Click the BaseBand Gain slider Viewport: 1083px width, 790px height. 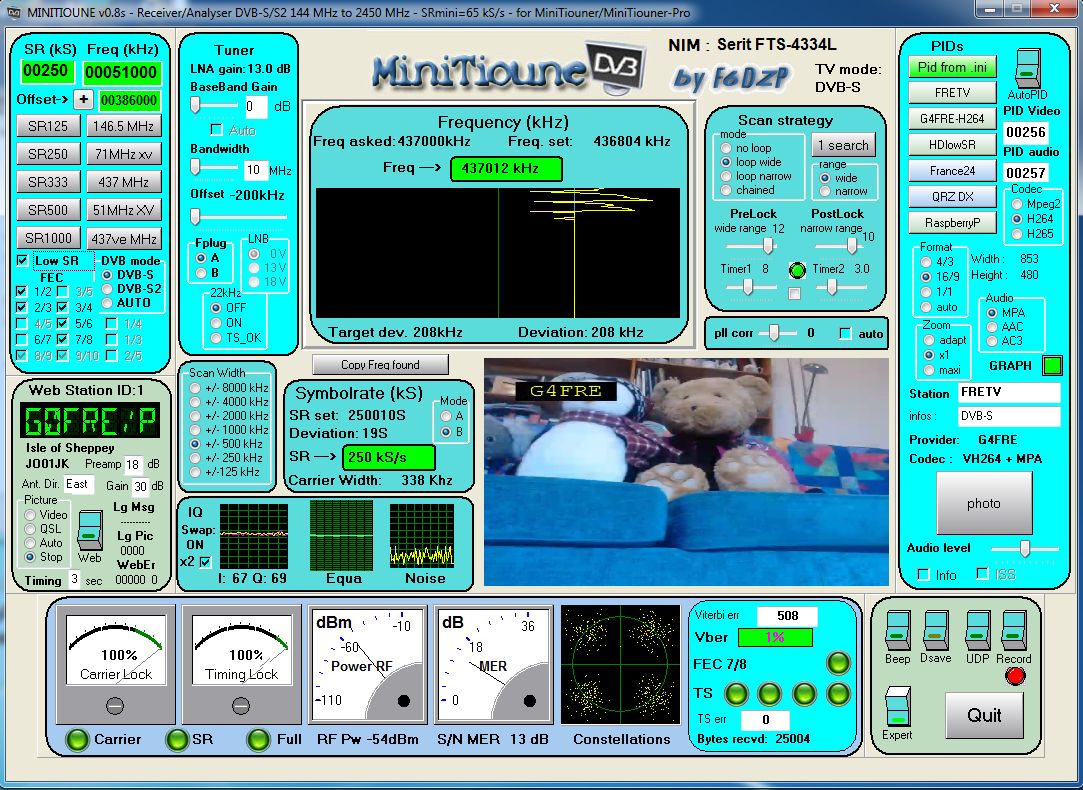pyautogui.click(x=215, y=106)
